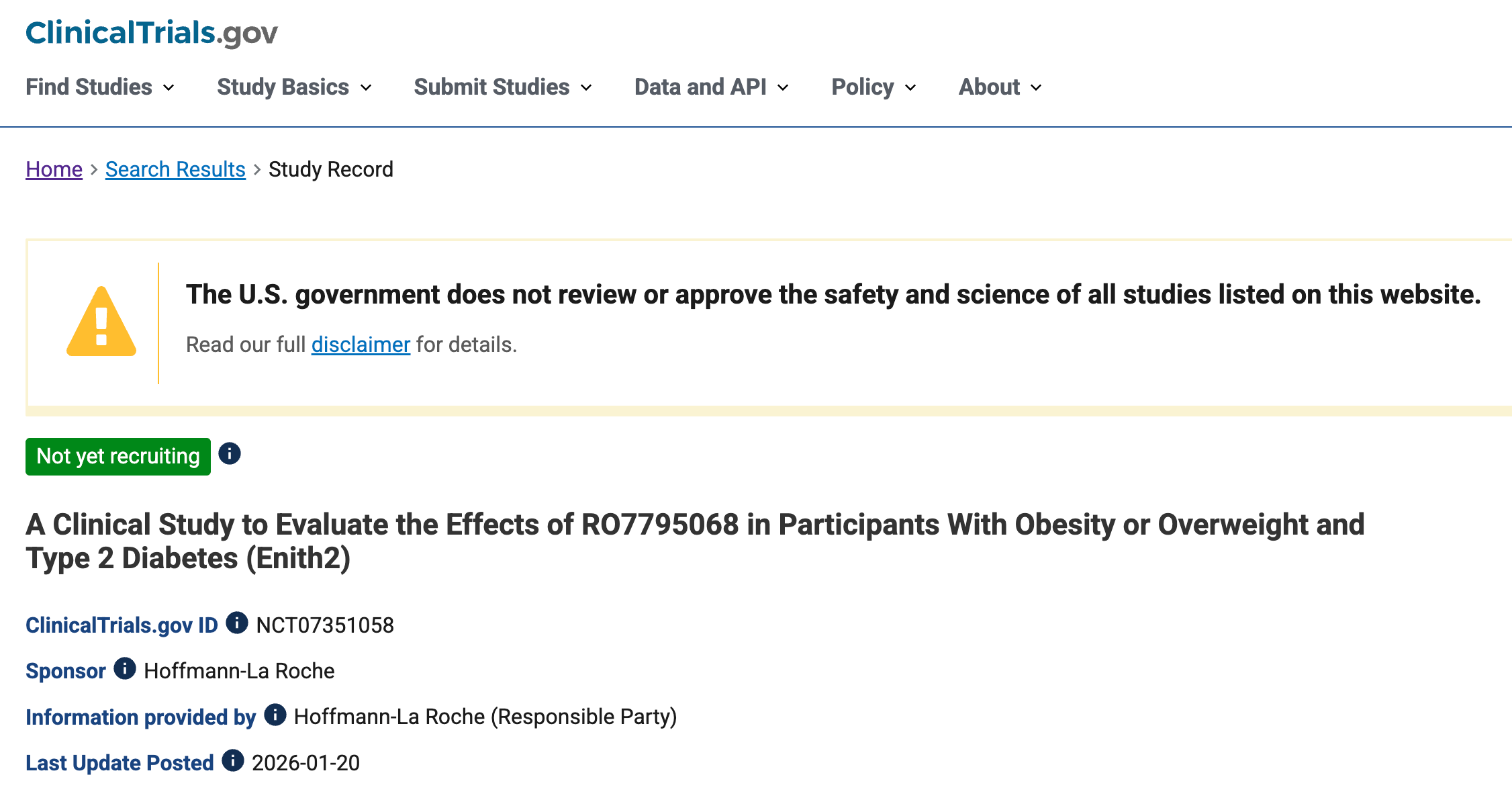Click the NCT07351058 study ID text
This screenshot has height=810, width=1512.
[x=325, y=625]
